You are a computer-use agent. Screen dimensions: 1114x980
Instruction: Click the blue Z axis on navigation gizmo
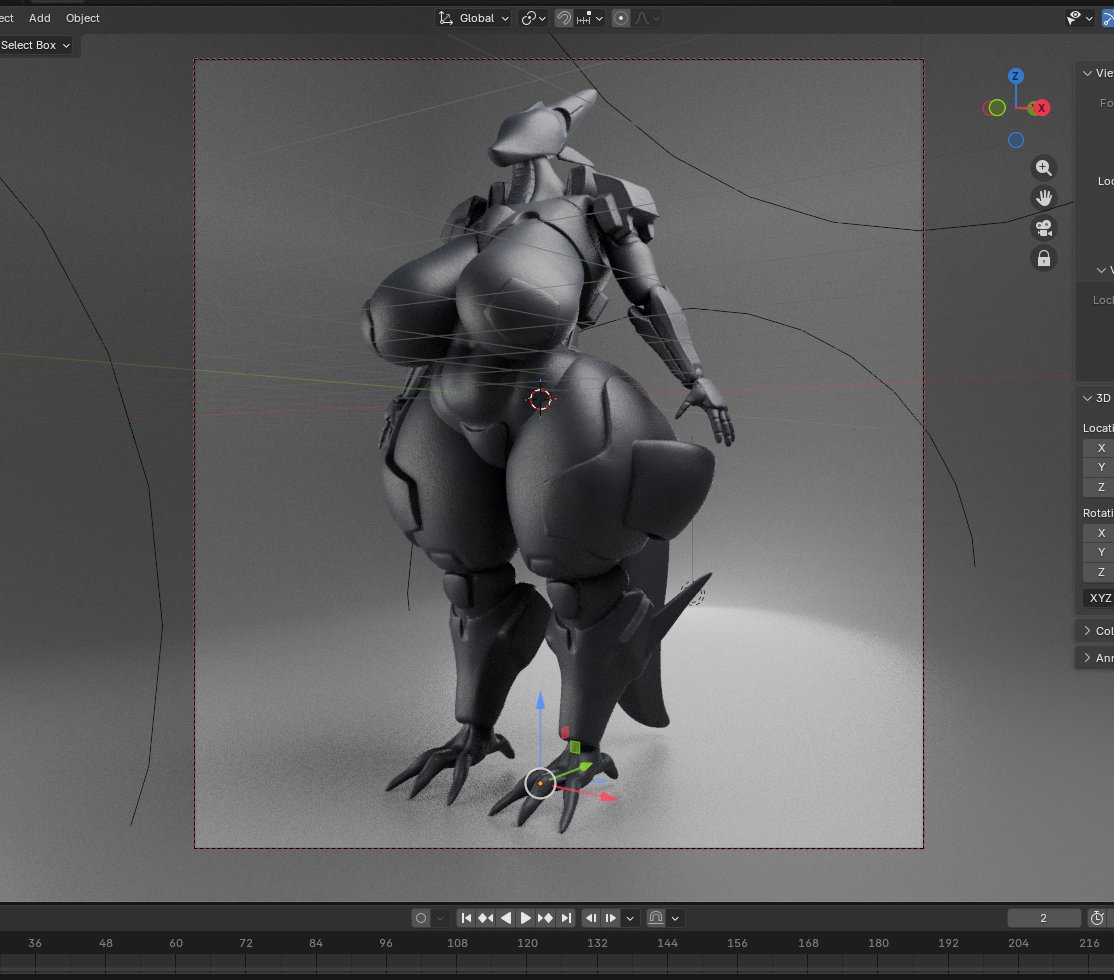point(1016,76)
